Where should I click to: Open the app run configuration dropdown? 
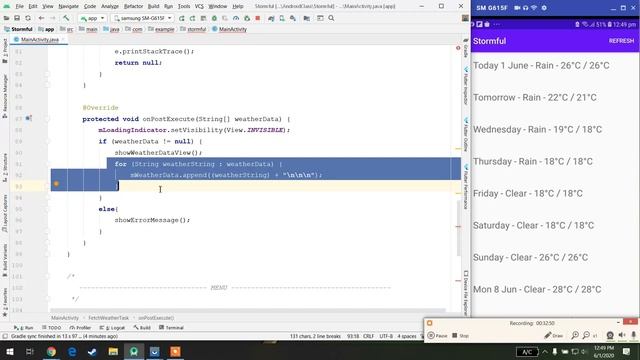point(92,18)
